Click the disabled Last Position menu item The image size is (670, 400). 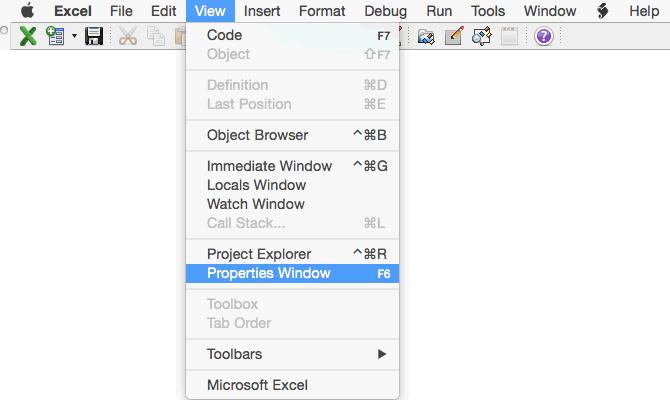293,104
